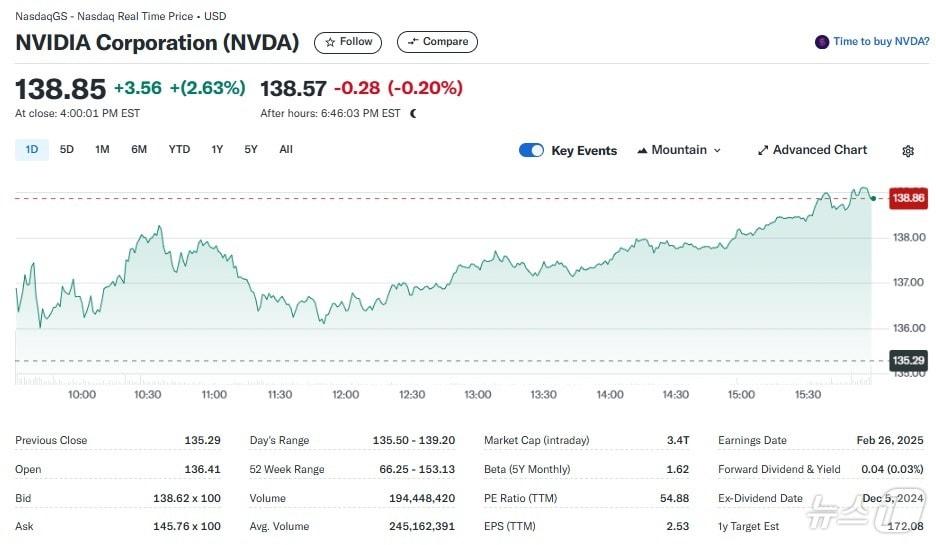Click the 135.29 previous close marker
Image resolution: width=936 pixels, height=545 pixels.
[x=908, y=360]
